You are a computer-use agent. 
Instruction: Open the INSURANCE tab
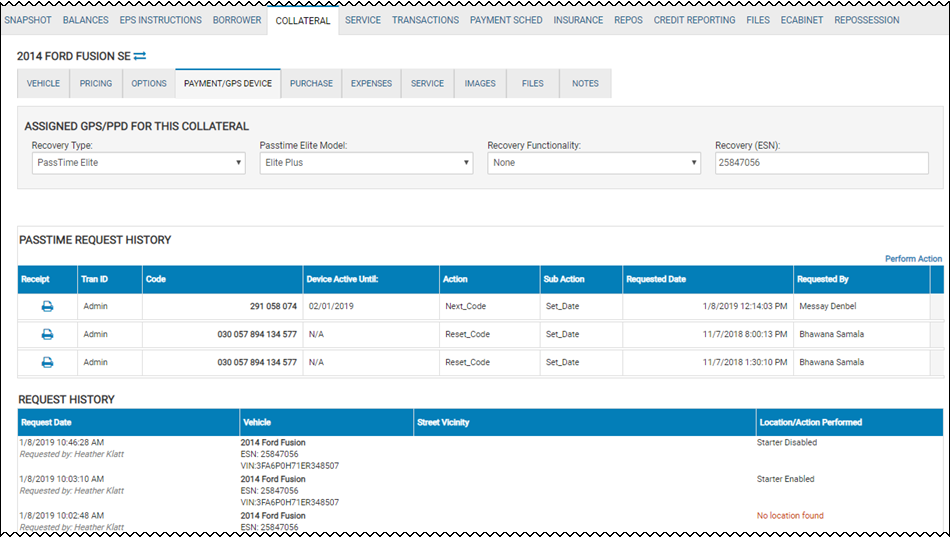point(578,20)
